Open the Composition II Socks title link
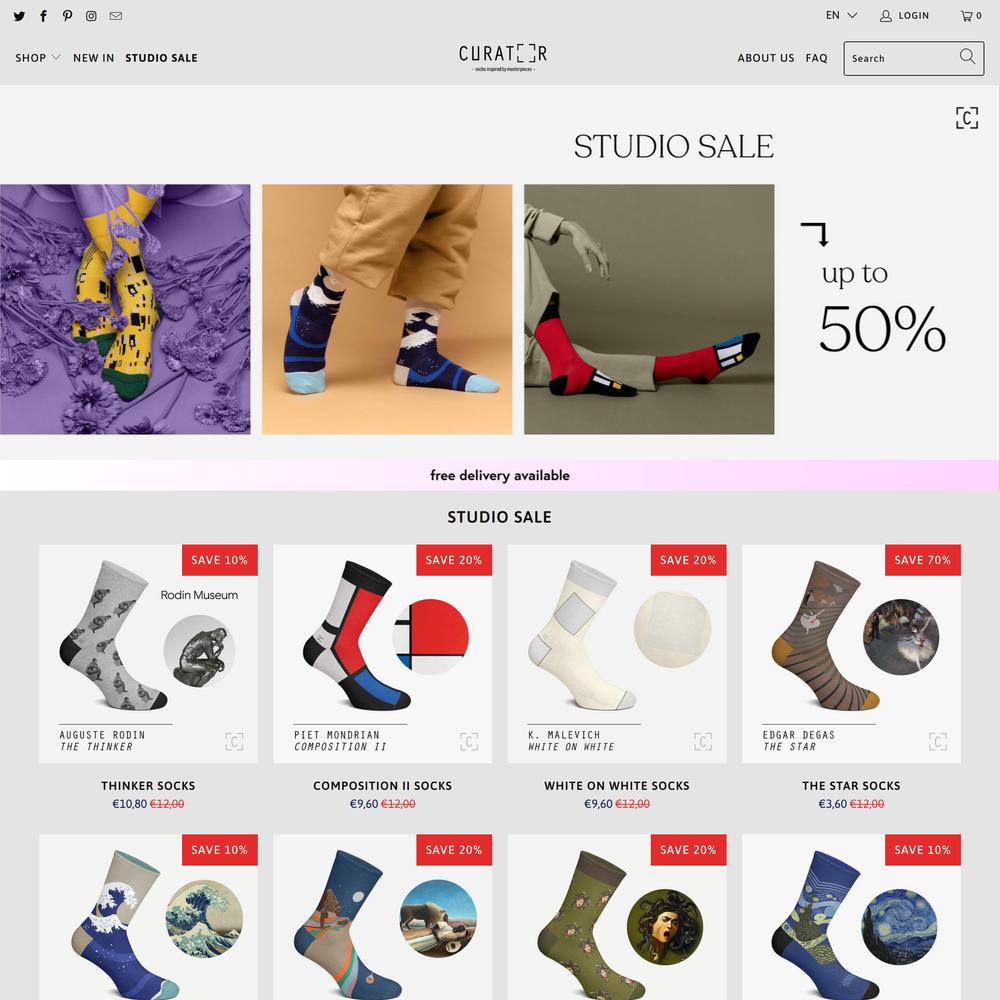 pos(383,786)
